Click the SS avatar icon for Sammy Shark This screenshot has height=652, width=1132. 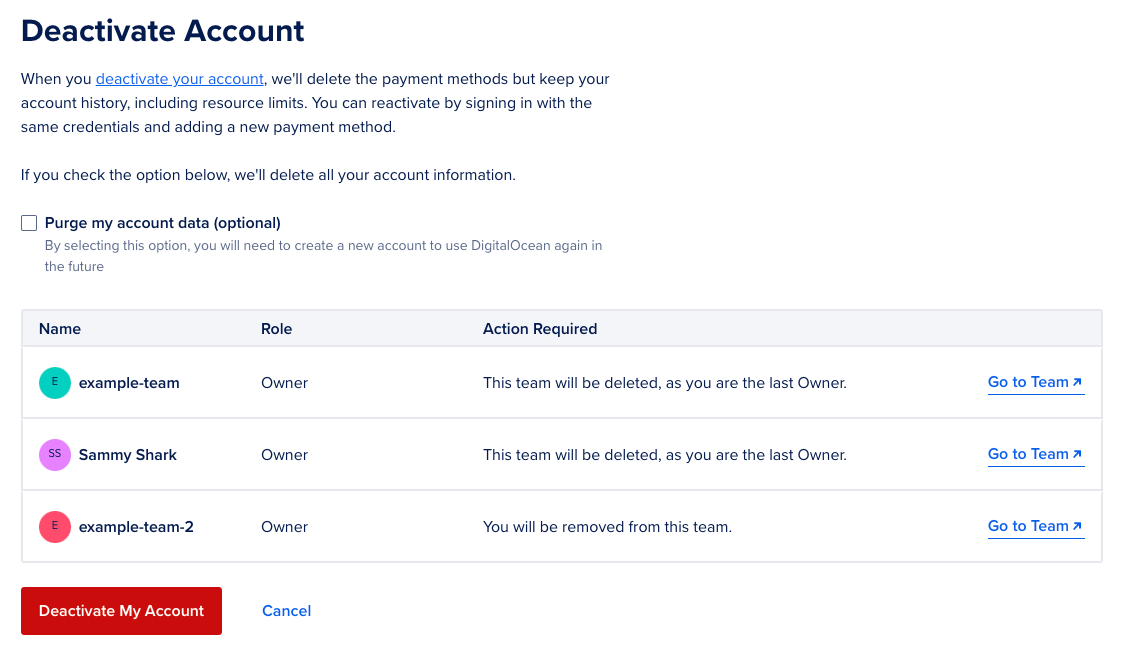click(x=55, y=454)
